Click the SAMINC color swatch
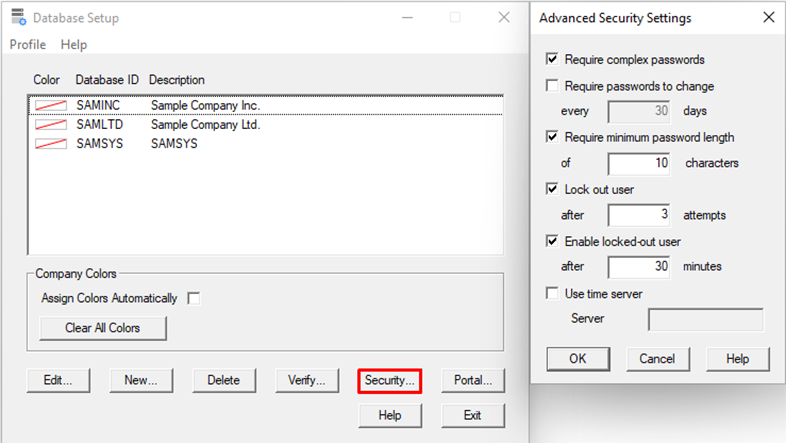The image size is (786, 443). tap(50, 104)
